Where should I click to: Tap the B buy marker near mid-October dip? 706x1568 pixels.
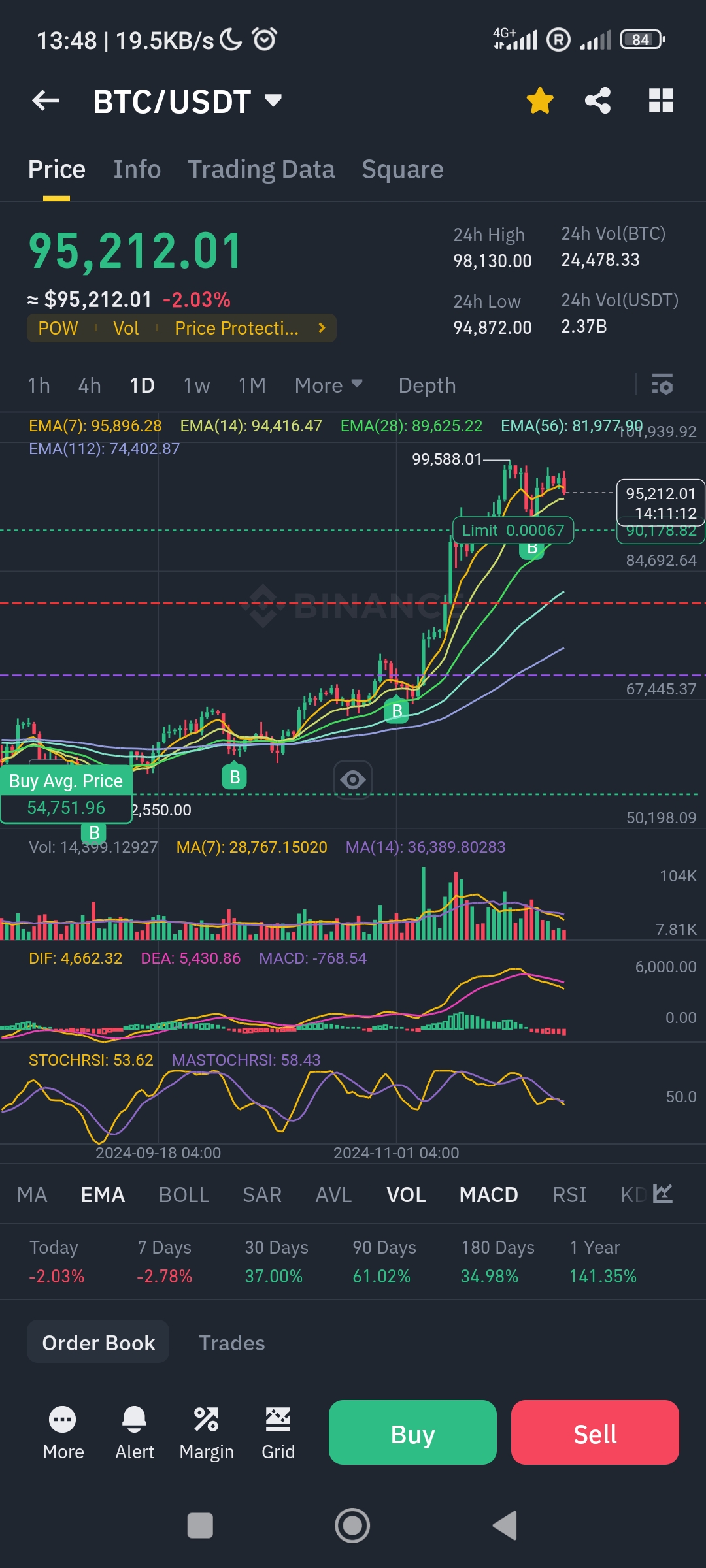[x=235, y=777]
